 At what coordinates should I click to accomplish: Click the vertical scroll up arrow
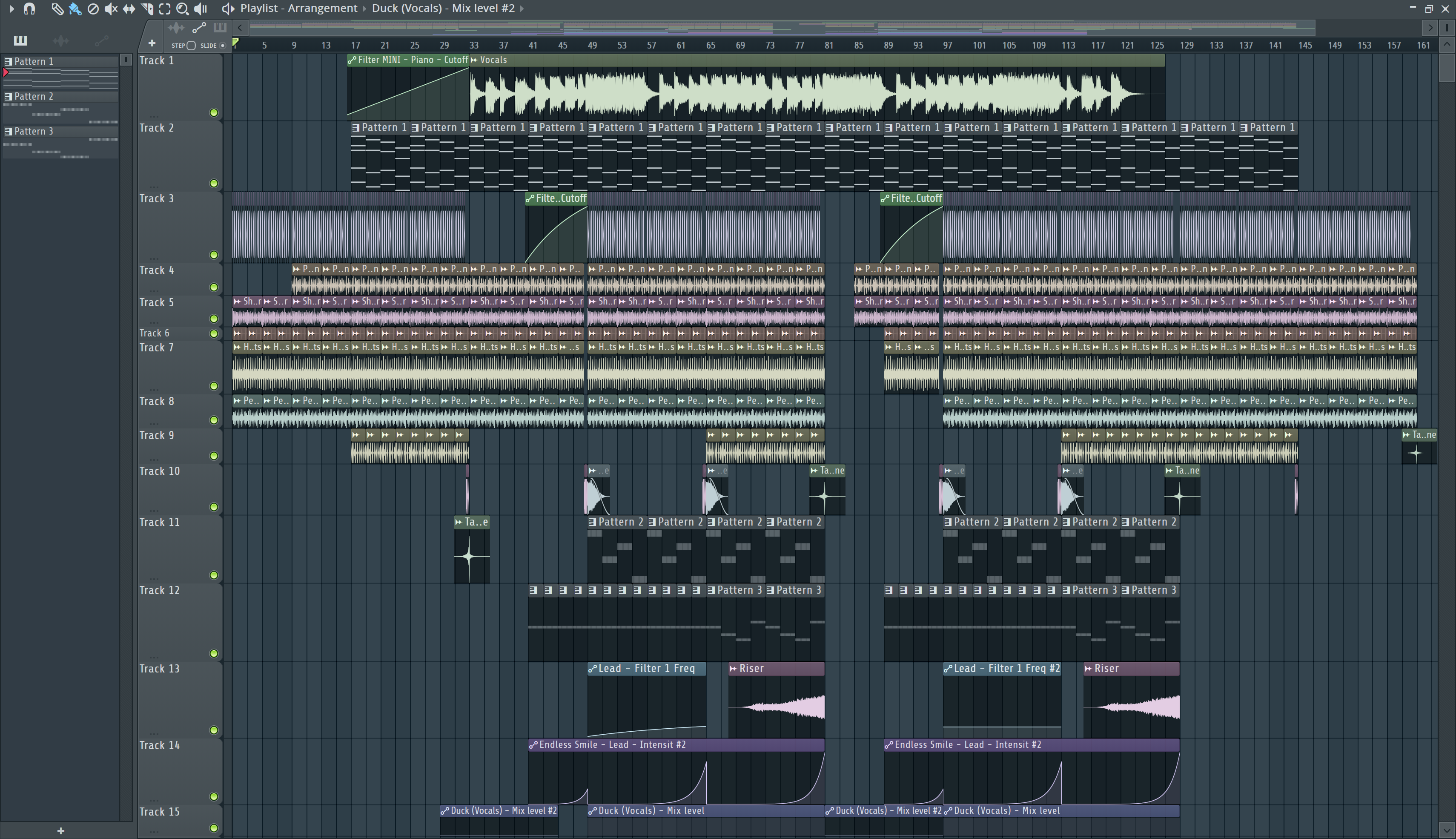(x=1447, y=44)
